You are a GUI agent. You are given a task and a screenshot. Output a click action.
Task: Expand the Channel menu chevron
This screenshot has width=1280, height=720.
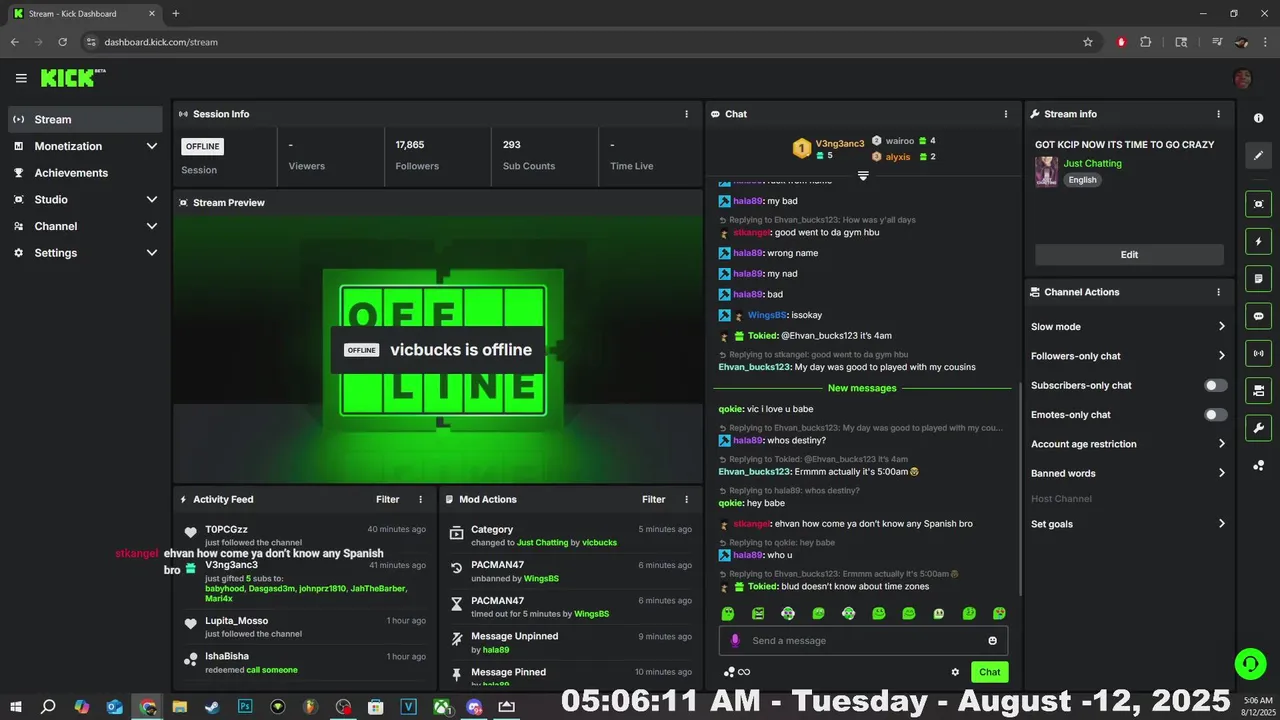pyautogui.click(x=152, y=226)
